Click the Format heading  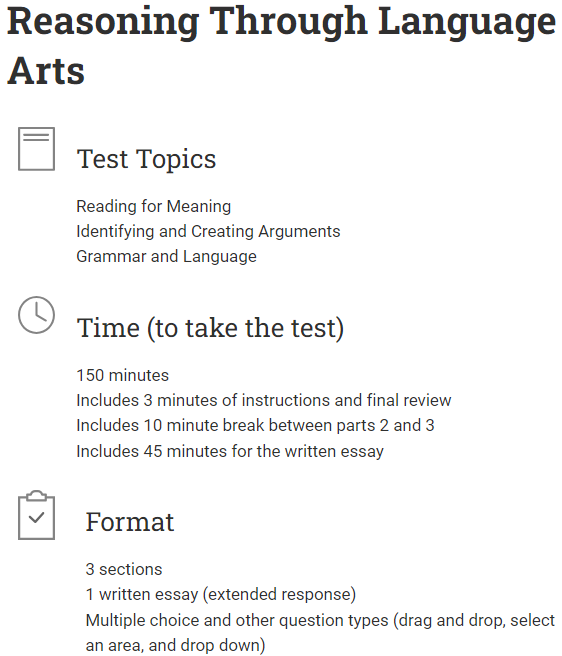coord(130,522)
